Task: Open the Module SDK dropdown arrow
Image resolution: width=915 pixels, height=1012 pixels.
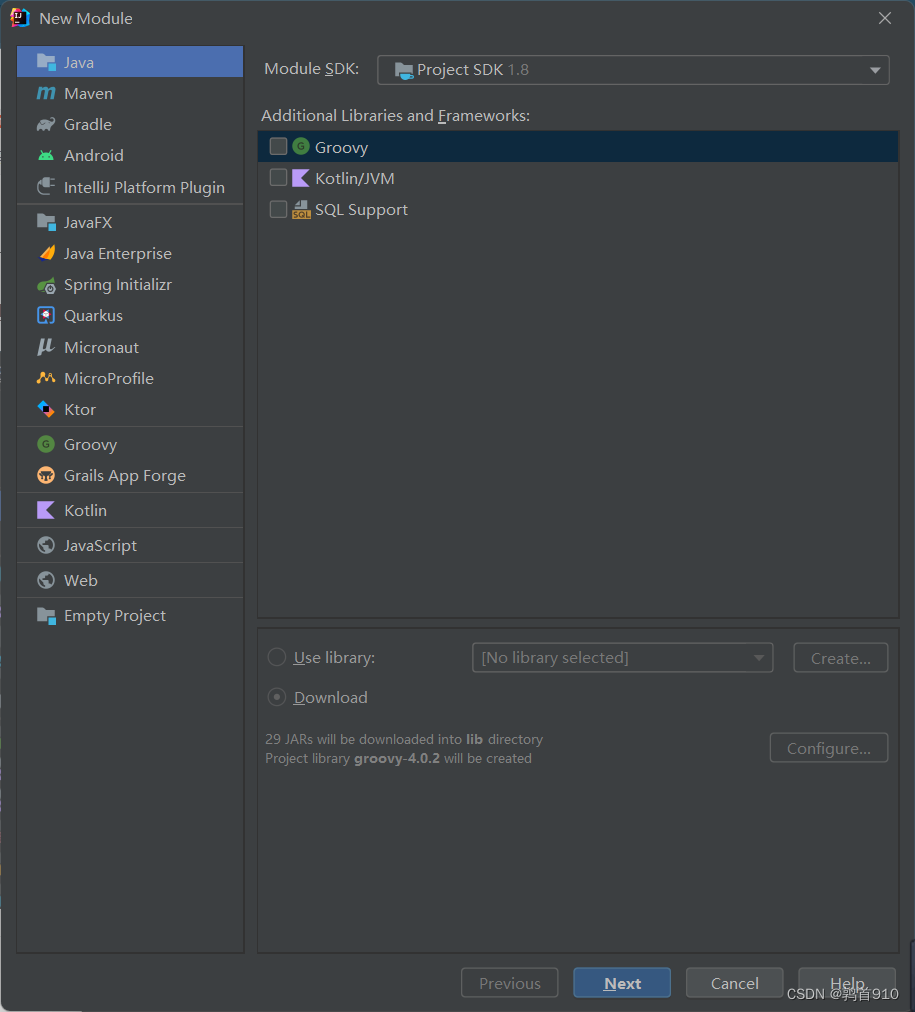Action: (x=875, y=70)
